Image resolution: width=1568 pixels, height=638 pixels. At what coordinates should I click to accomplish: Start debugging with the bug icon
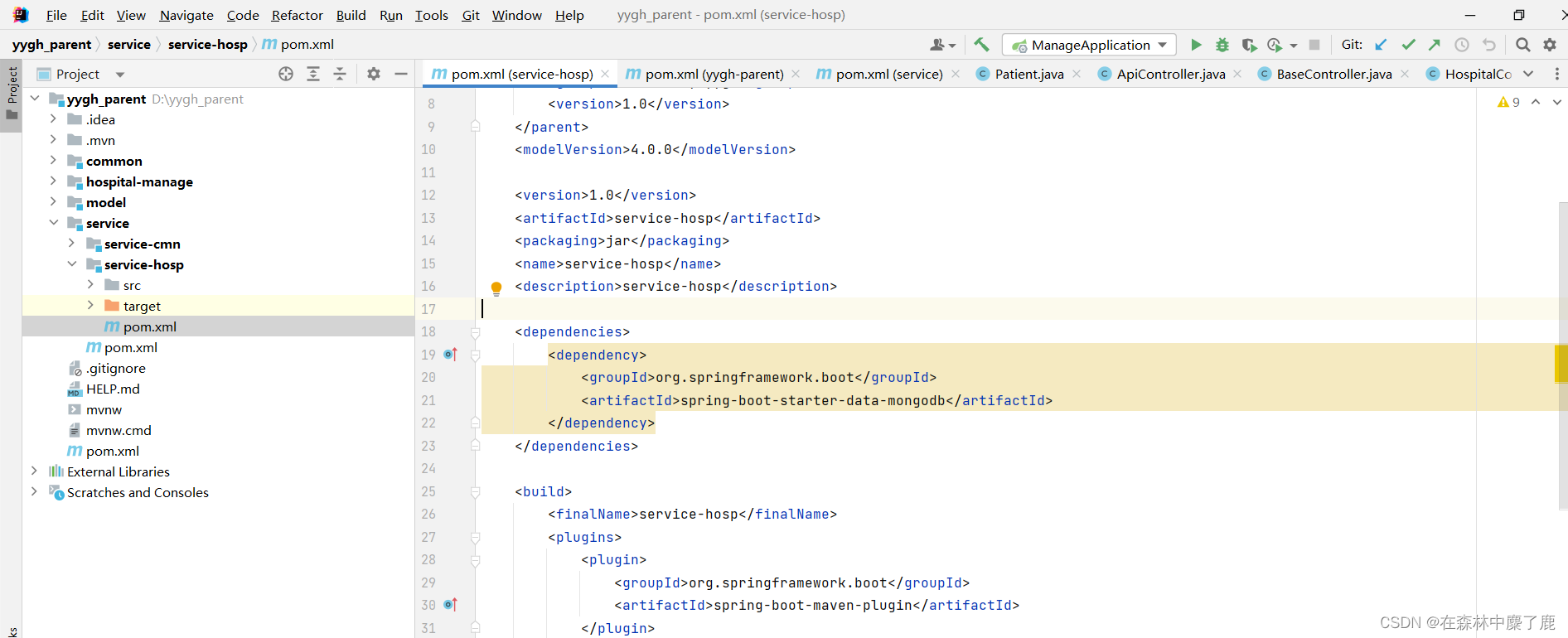point(1222,45)
